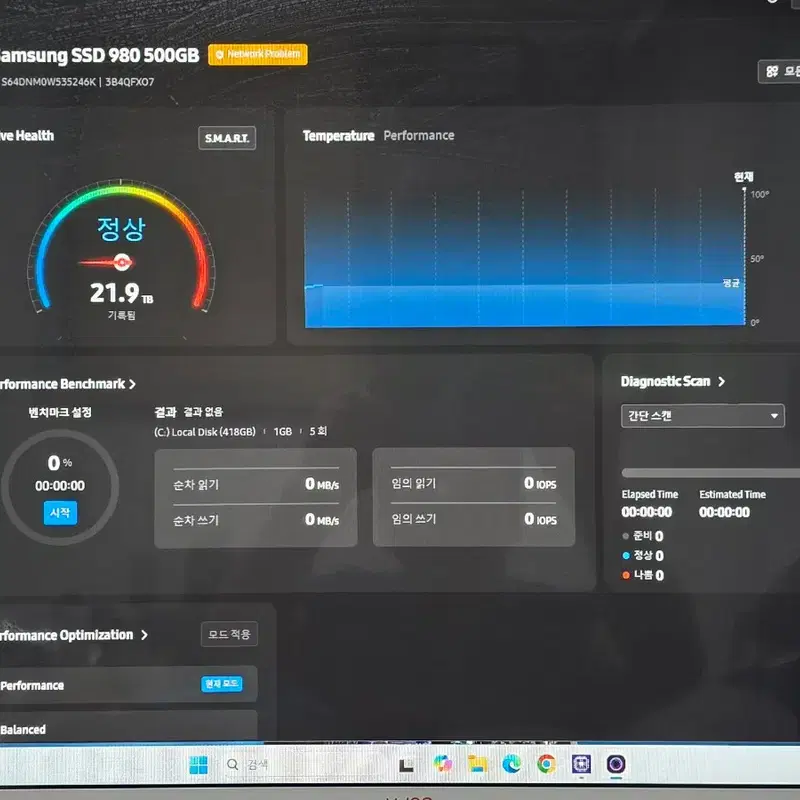Click the 임의 쓰기 0 IOPS row

point(473,519)
